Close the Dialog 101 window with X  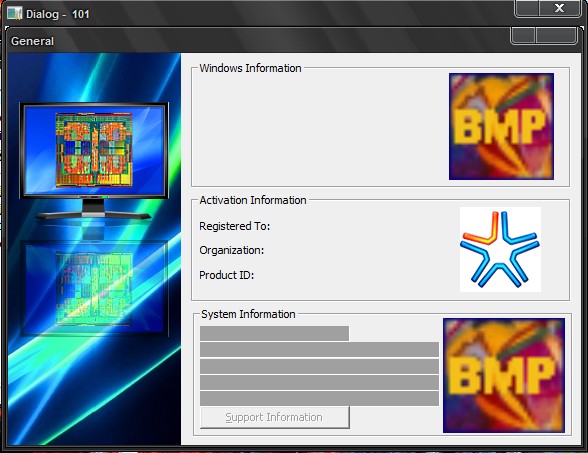(560, 8)
